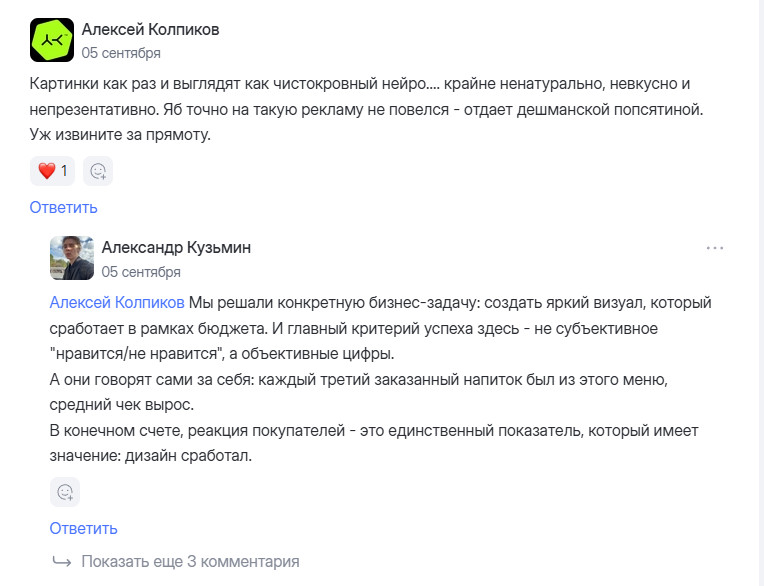
Task: Click the date under Александр Кузьмин's name
Action: pos(141,271)
